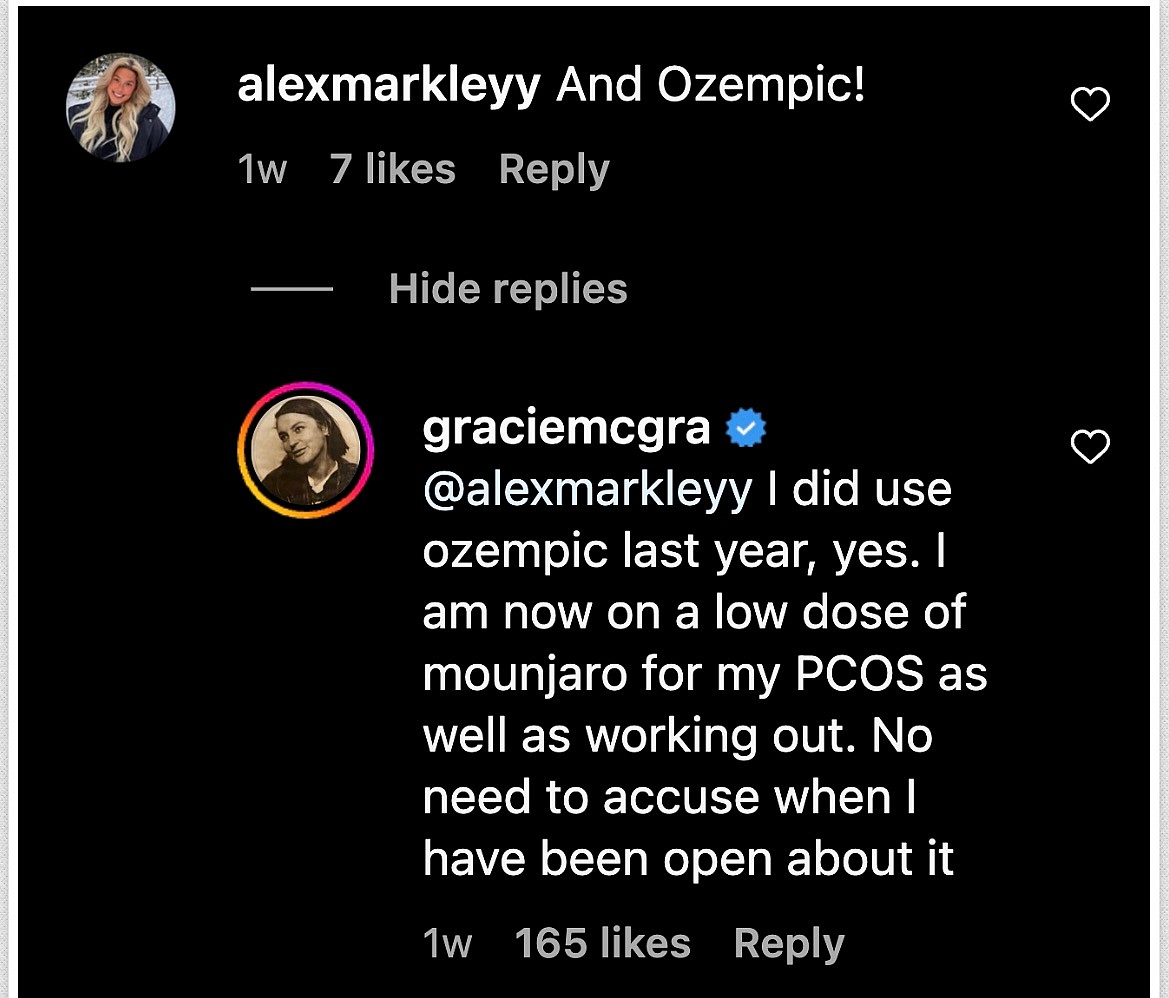Toggle replies visibility under the comment
This screenshot has height=998, width=1169.
click(507, 288)
